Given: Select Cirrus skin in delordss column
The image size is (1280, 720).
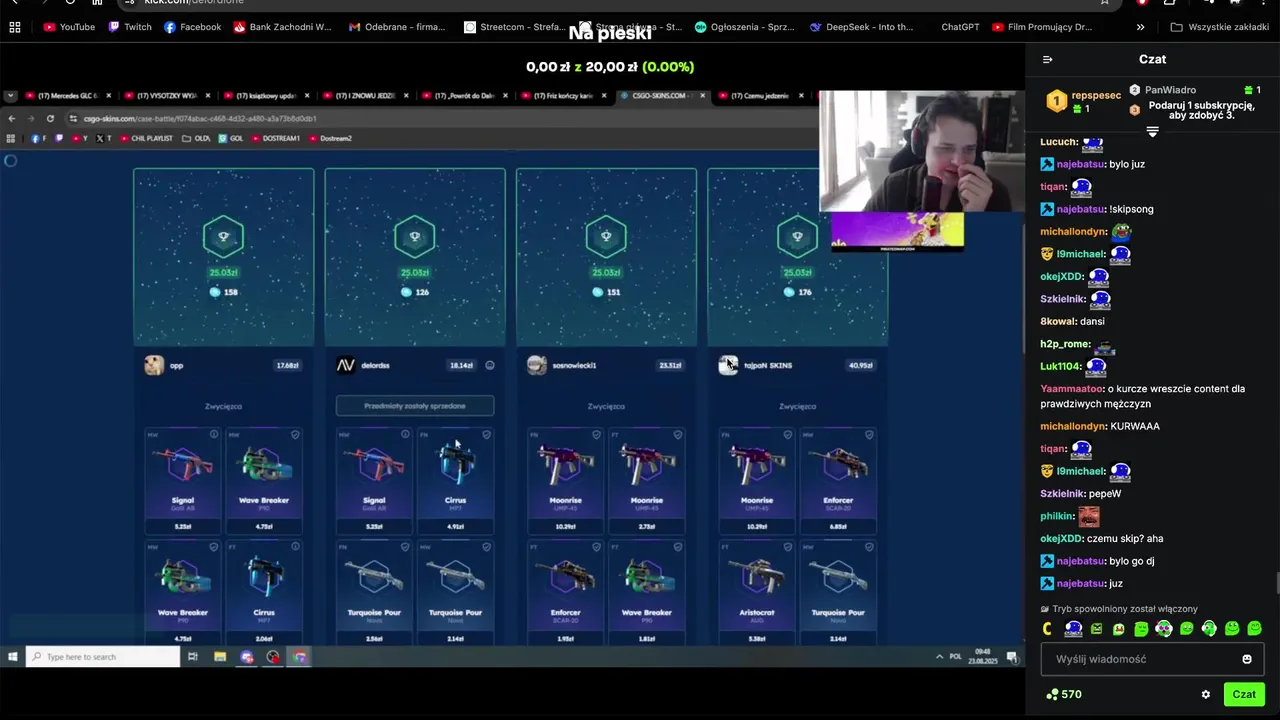Looking at the screenshot, I should [455, 481].
